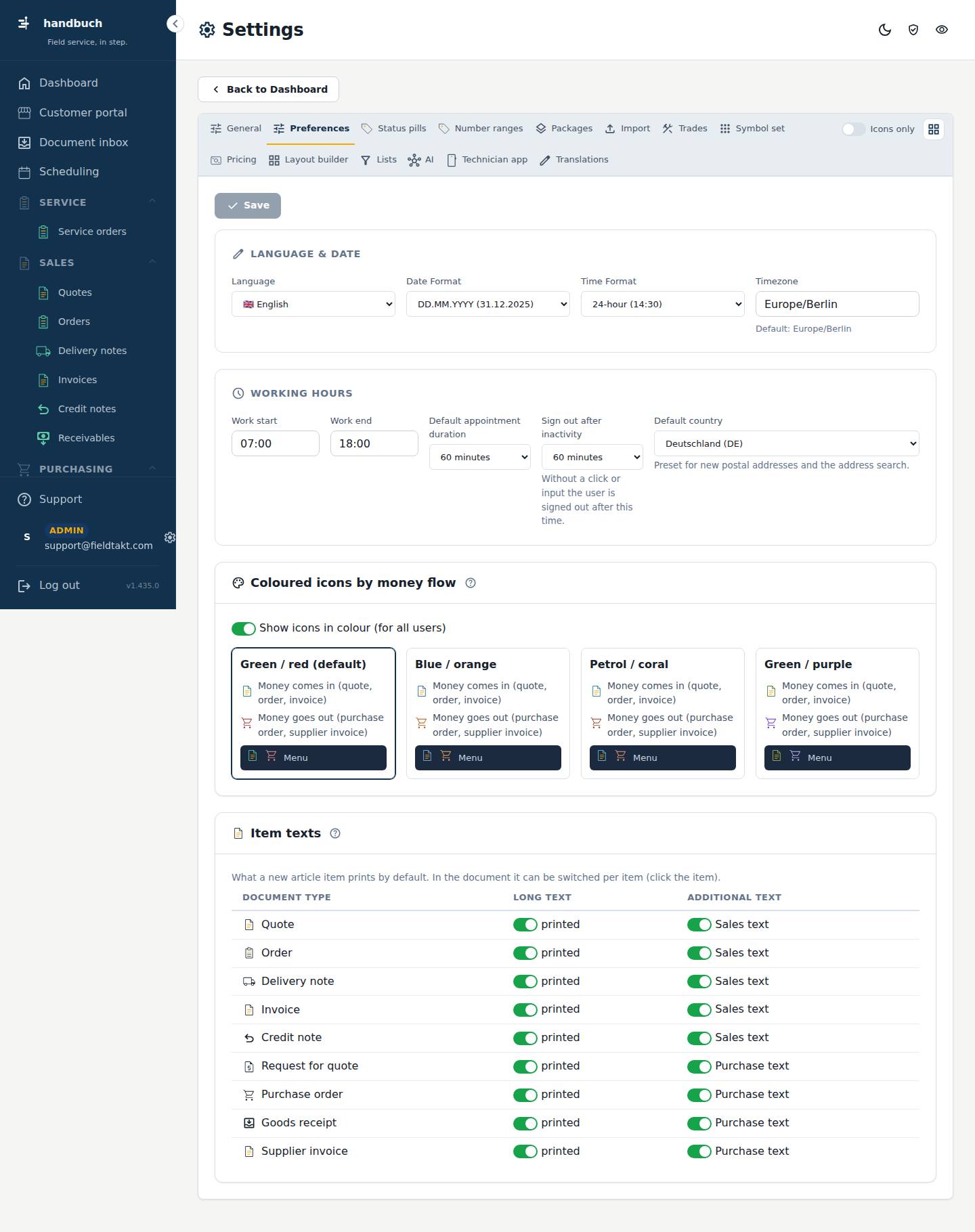
Task: Open user settings gear next to support email
Action: click(170, 537)
